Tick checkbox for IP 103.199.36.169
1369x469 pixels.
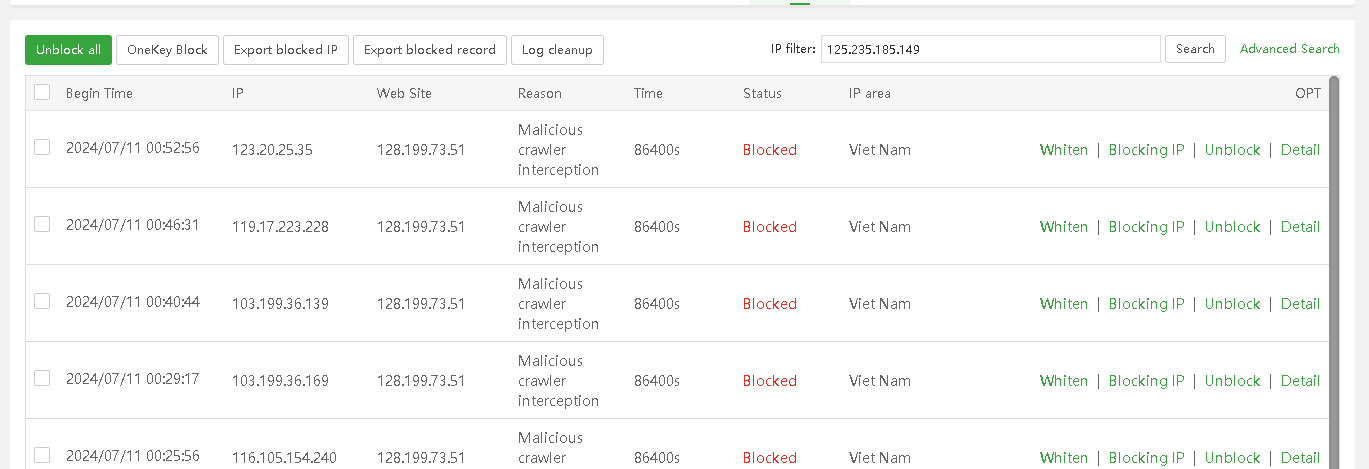click(42, 378)
